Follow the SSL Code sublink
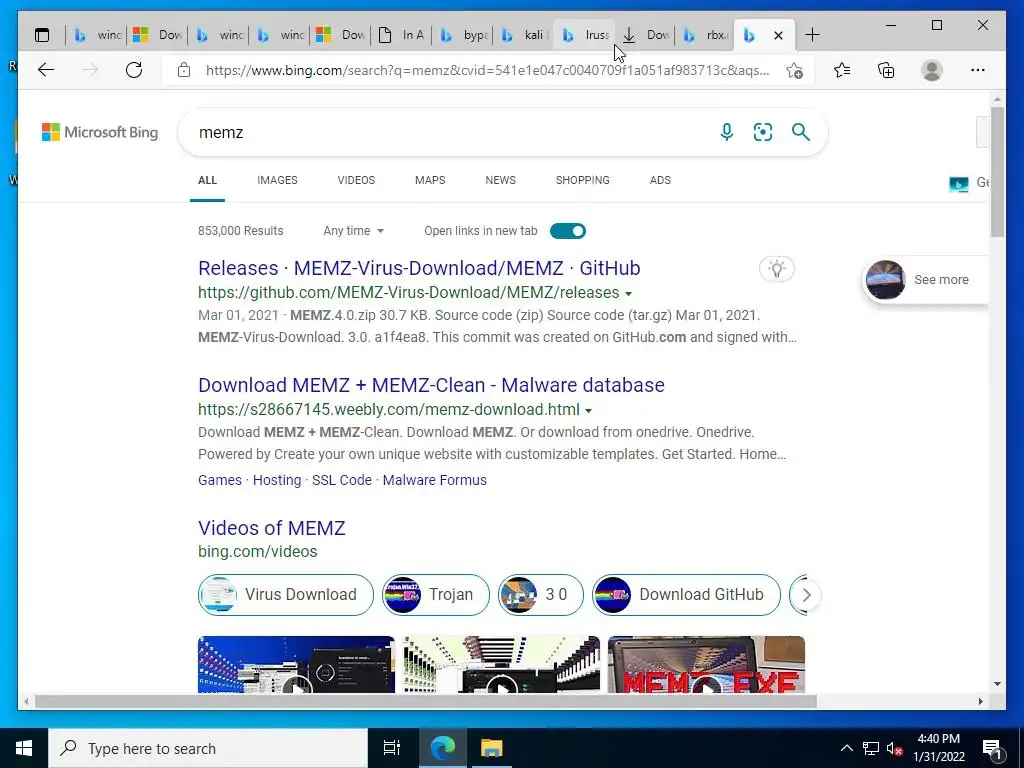This screenshot has width=1024, height=768. pos(342,480)
